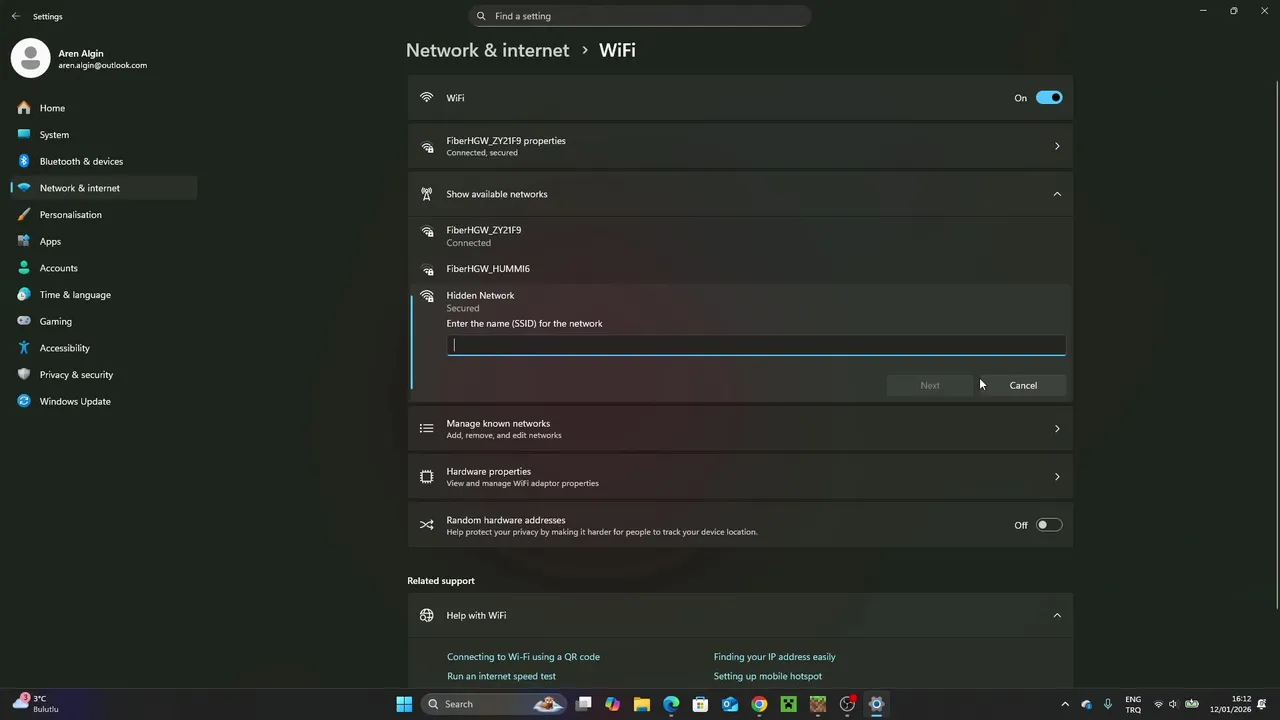Image resolution: width=1280 pixels, height=720 pixels.
Task: Click the microphone tray icon
Action: 1108,704
